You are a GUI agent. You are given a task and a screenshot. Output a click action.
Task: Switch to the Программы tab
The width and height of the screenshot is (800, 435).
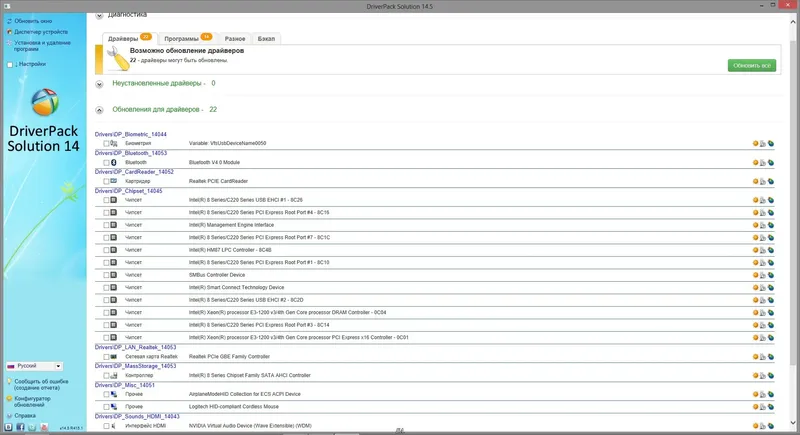click(x=187, y=38)
